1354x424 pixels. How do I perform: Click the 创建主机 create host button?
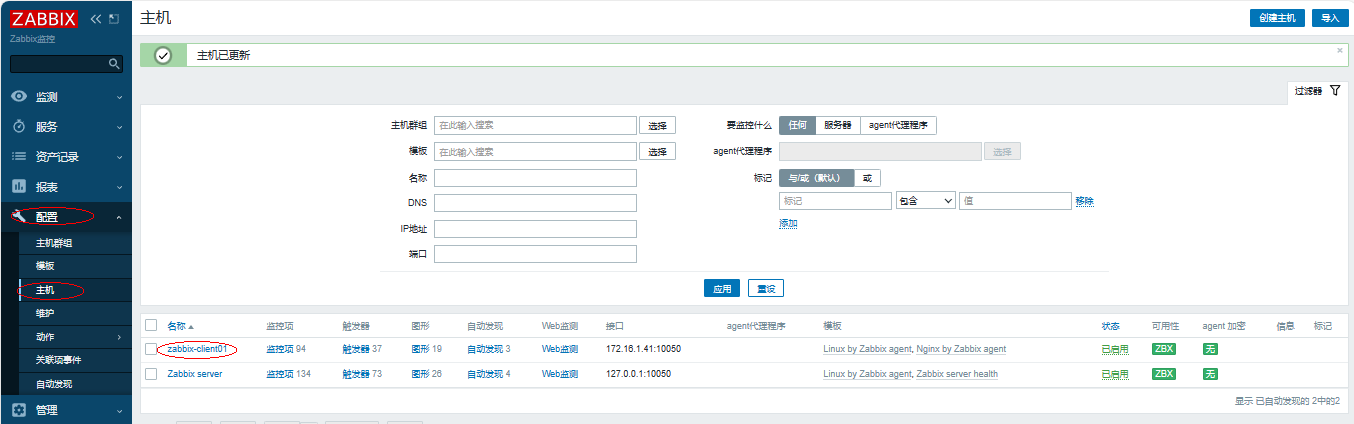[1276, 18]
